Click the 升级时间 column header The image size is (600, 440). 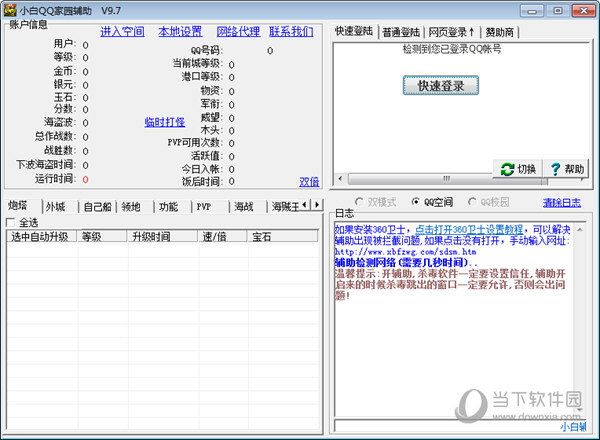pyautogui.click(x=162, y=236)
